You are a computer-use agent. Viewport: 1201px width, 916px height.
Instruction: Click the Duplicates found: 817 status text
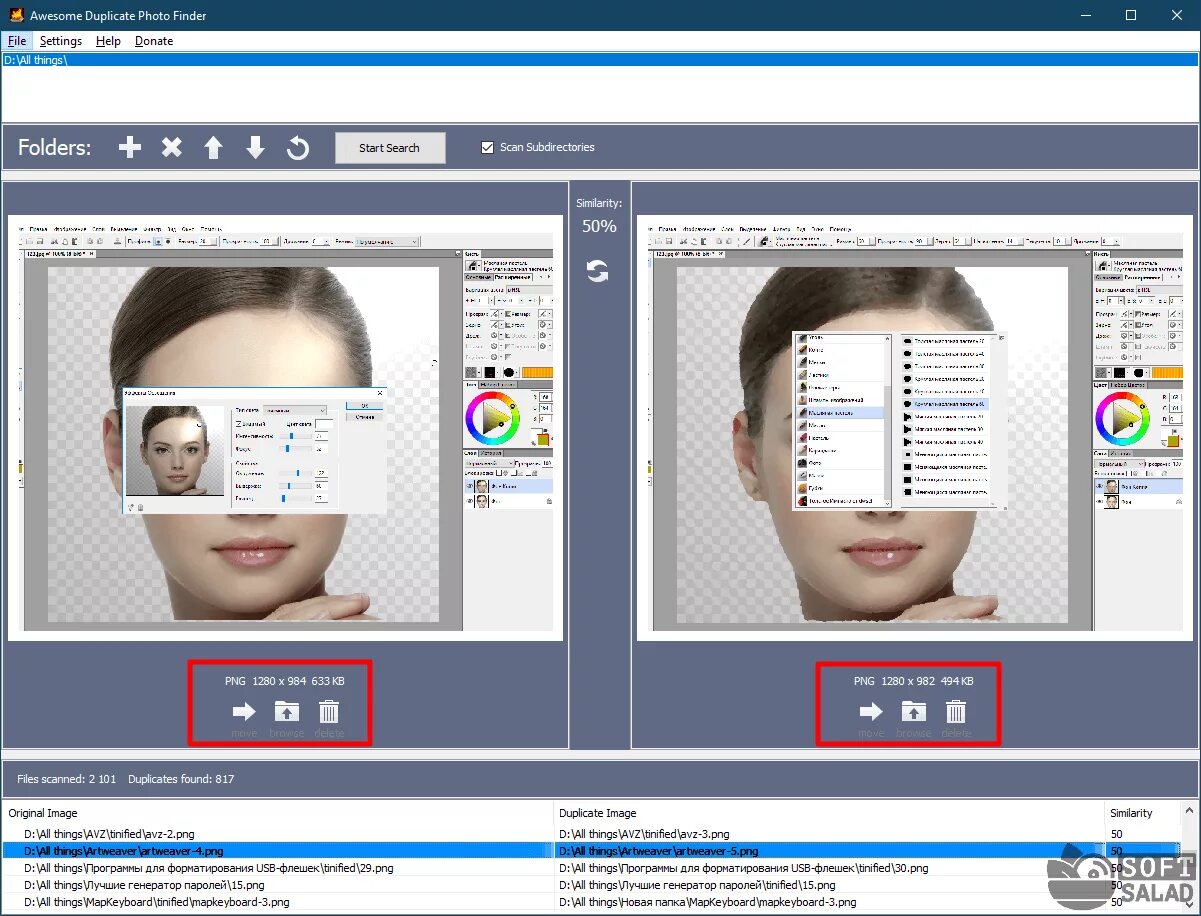click(181, 779)
